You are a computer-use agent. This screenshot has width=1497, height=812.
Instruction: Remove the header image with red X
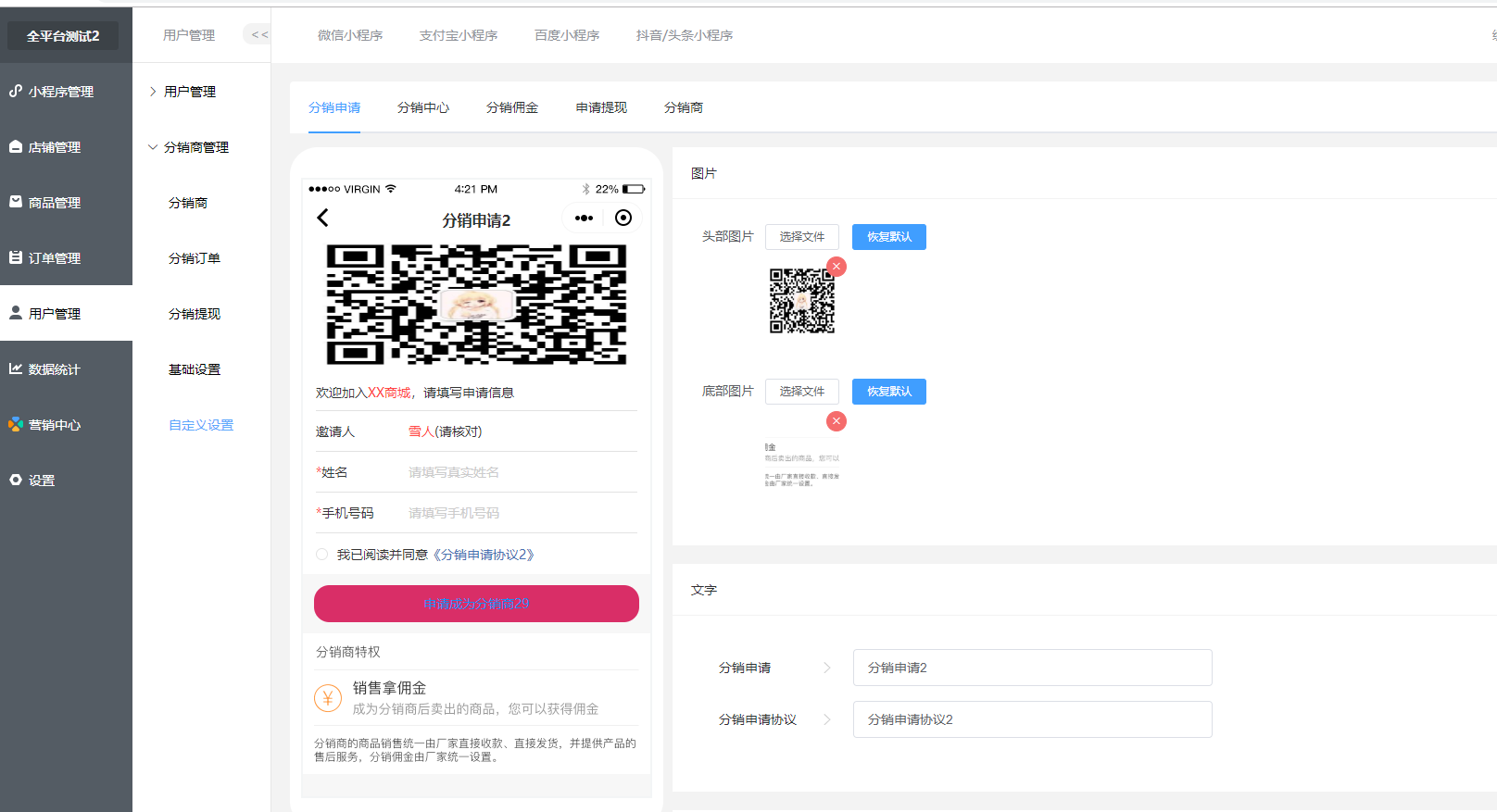tap(837, 267)
